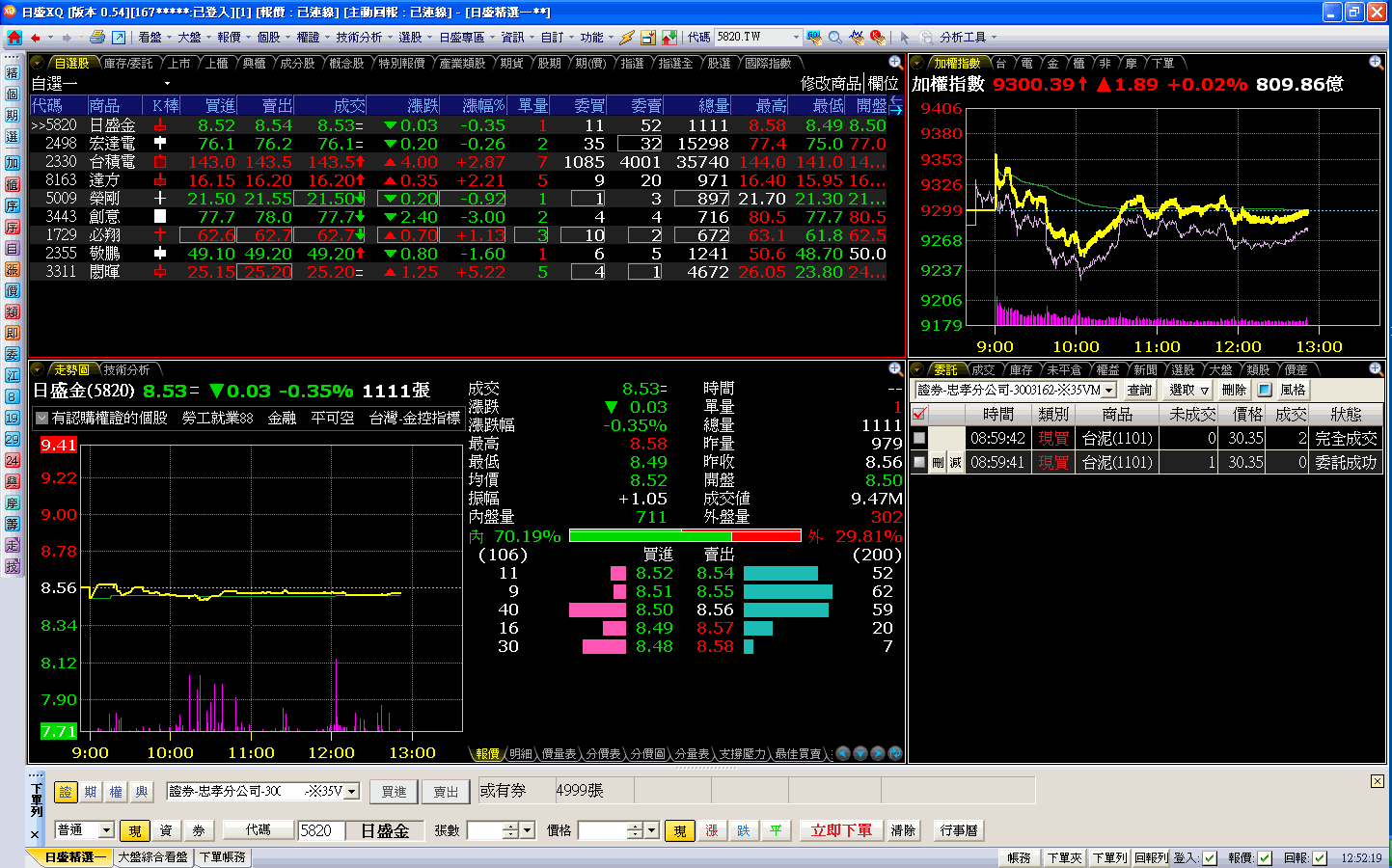Open the account dropdown in order list panel
Screen dimensions: 1392x868
pyautogui.click(x=1108, y=390)
